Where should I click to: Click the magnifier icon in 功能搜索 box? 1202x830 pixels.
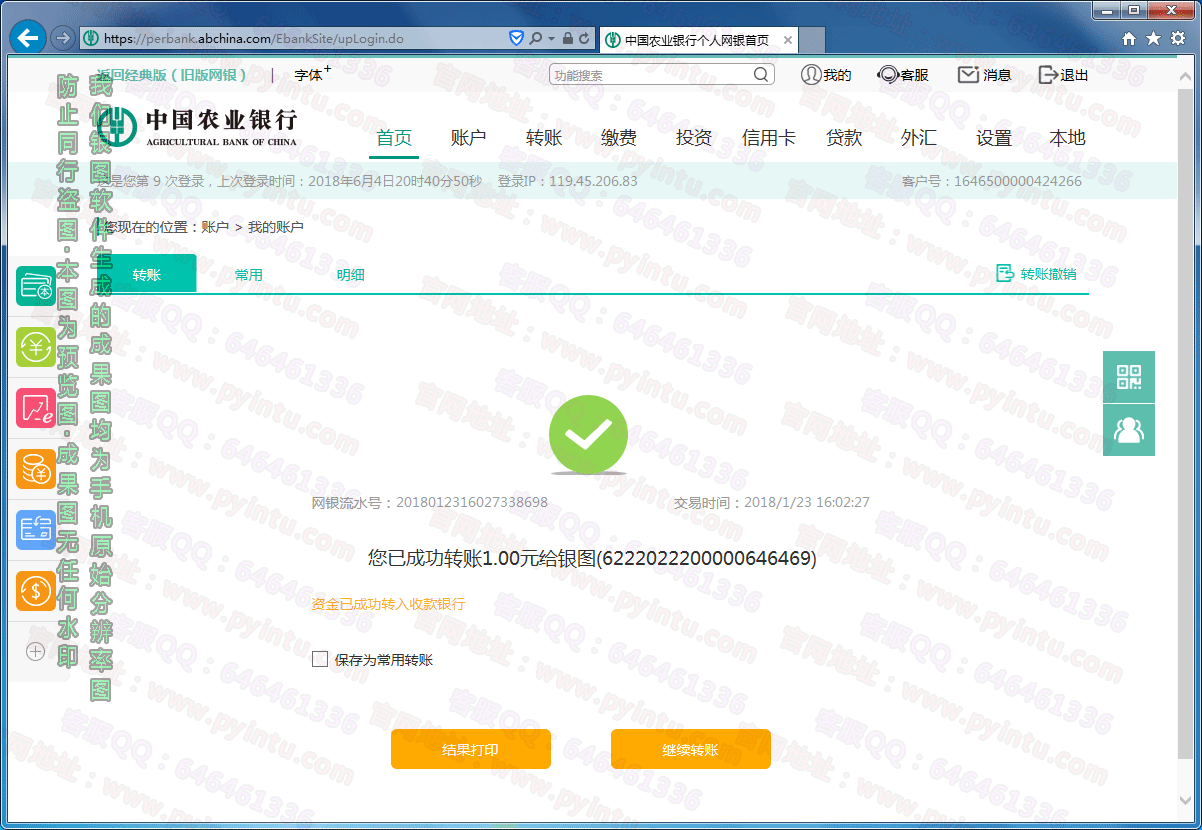coord(761,75)
